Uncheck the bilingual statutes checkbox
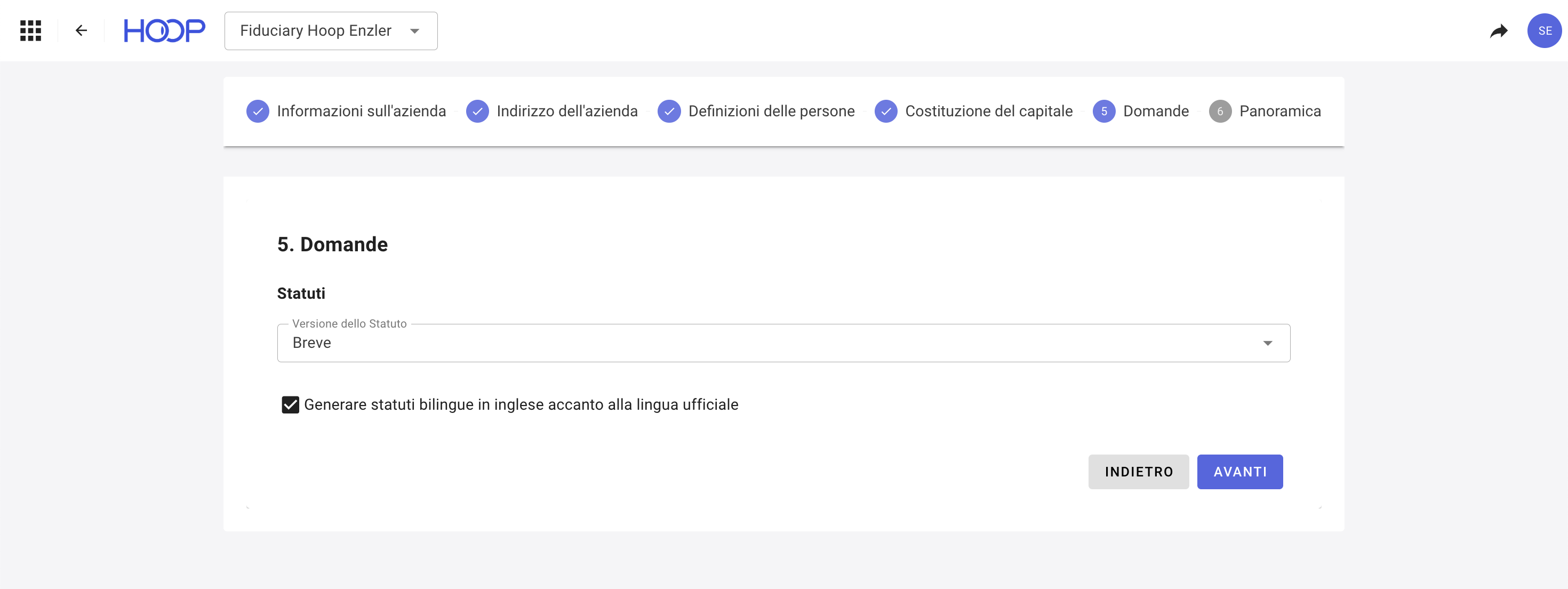The image size is (1568, 589). (x=290, y=404)
